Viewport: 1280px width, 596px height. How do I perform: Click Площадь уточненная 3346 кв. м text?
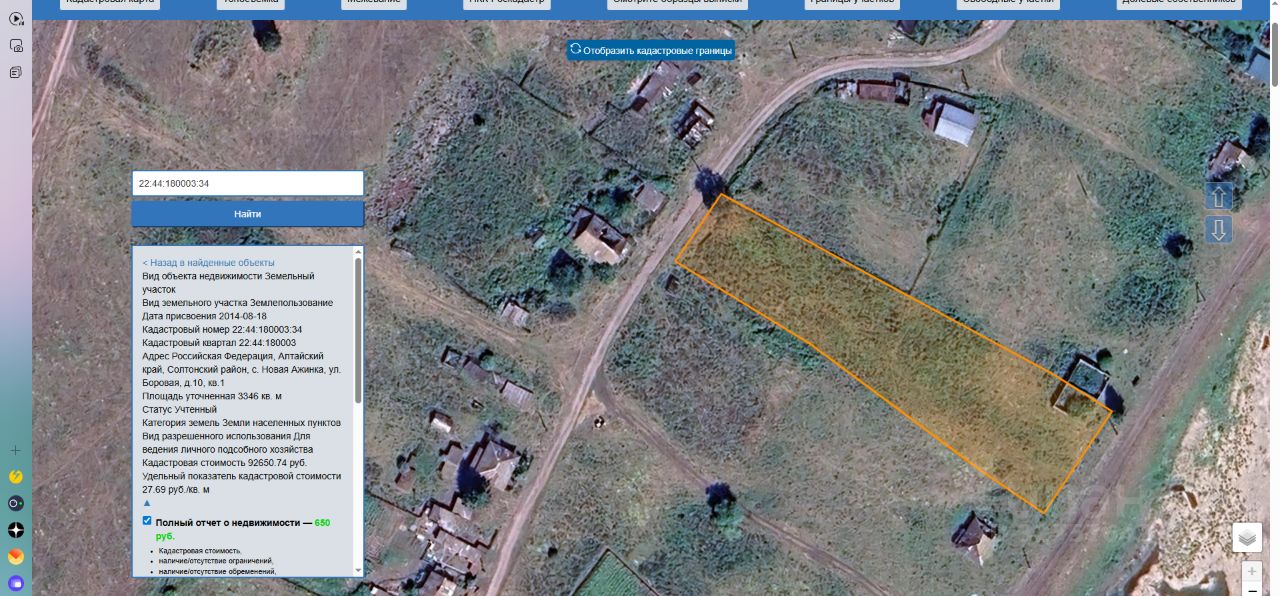click(212, 397)
